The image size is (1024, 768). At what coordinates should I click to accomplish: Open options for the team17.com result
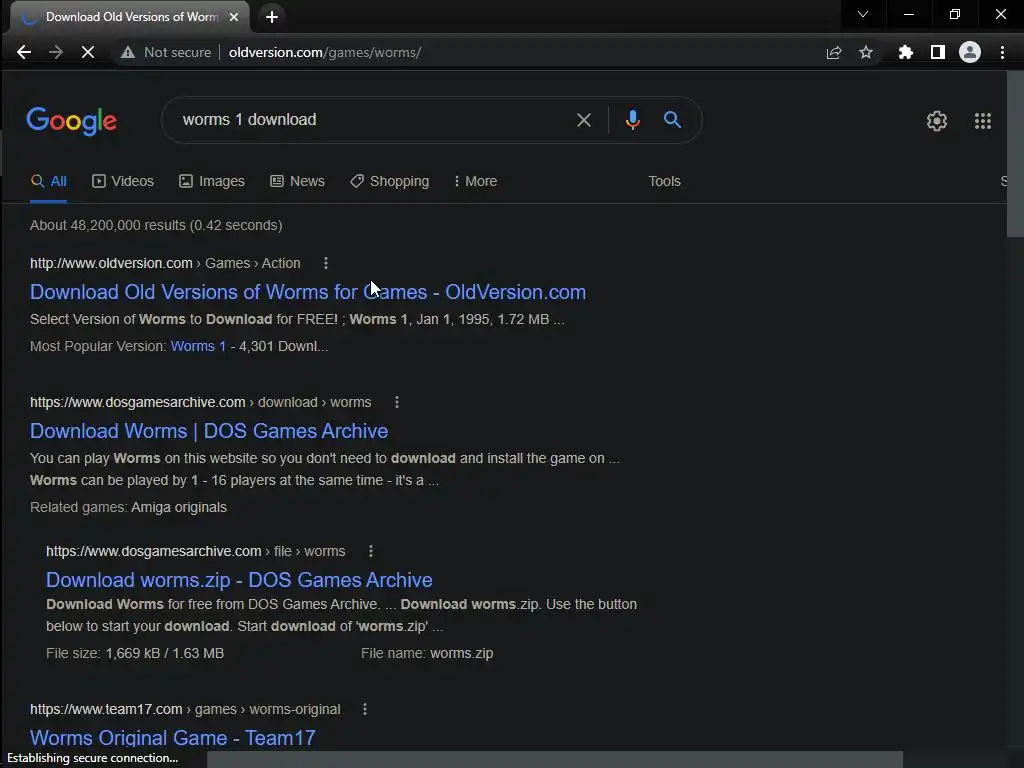point(365,709)
